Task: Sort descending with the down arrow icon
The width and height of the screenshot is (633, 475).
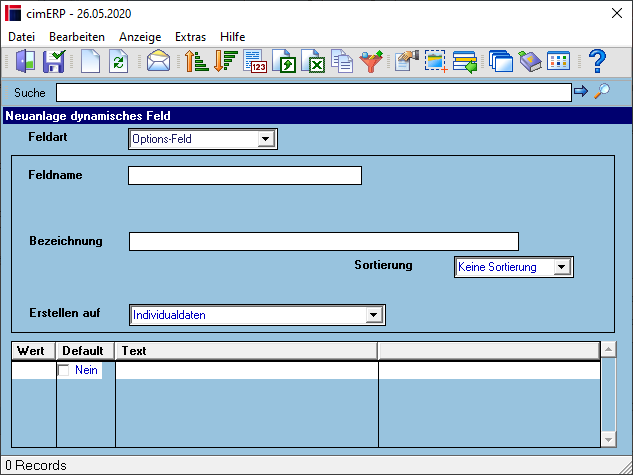Action: (x=225, y=61)
